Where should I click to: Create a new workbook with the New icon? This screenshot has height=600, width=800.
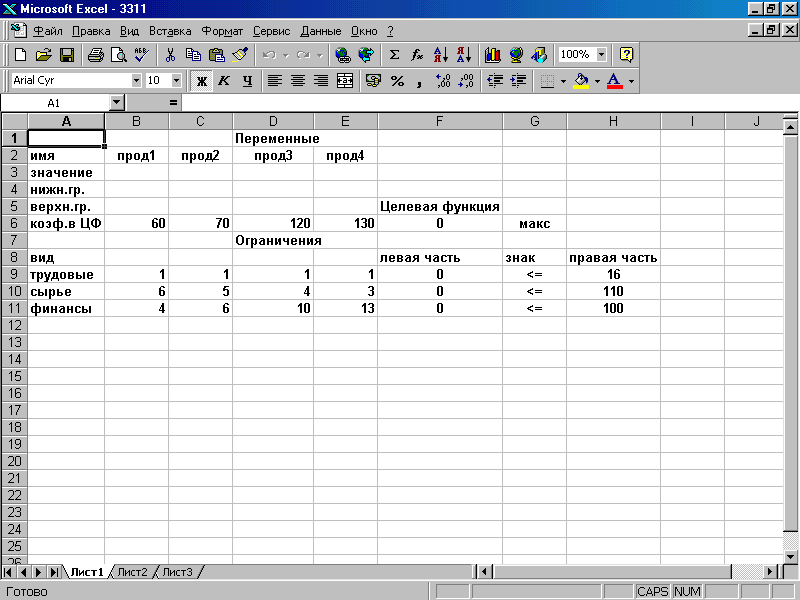pos(20,55)
